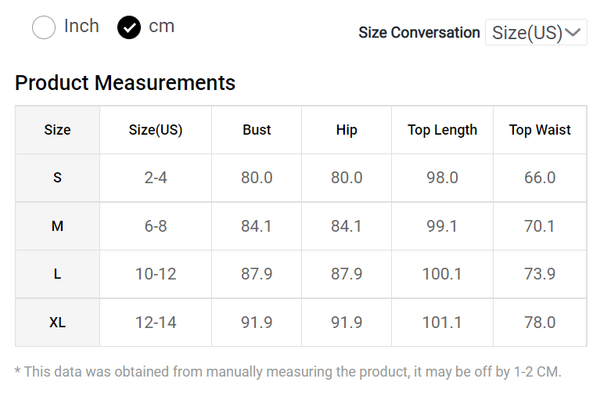Click the dropdown chevron arrow icon
The width and height of the screenshot is (600, 393).
(x=573, y=33)
